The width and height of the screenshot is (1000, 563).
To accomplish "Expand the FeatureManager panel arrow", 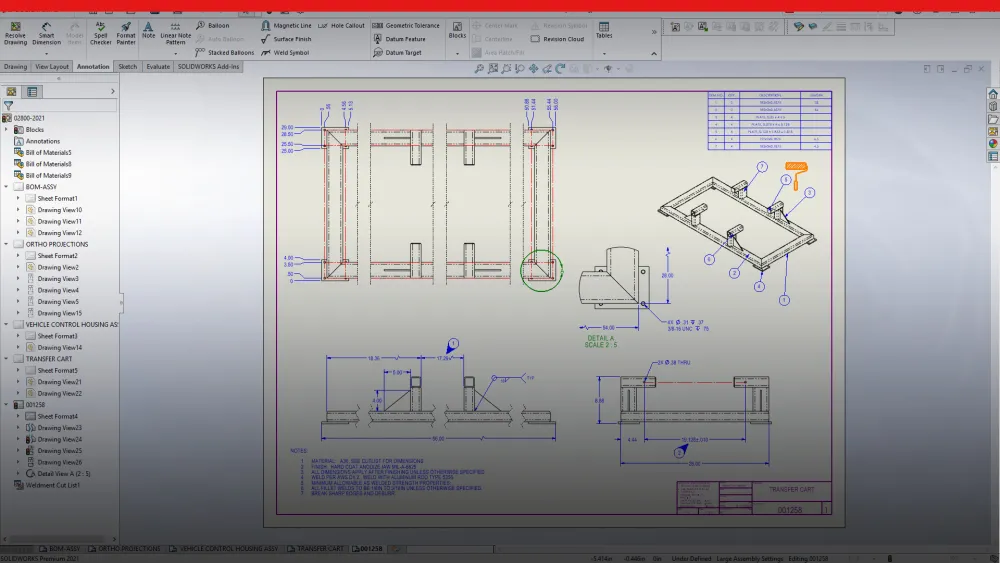I will [x=113, y=92].
